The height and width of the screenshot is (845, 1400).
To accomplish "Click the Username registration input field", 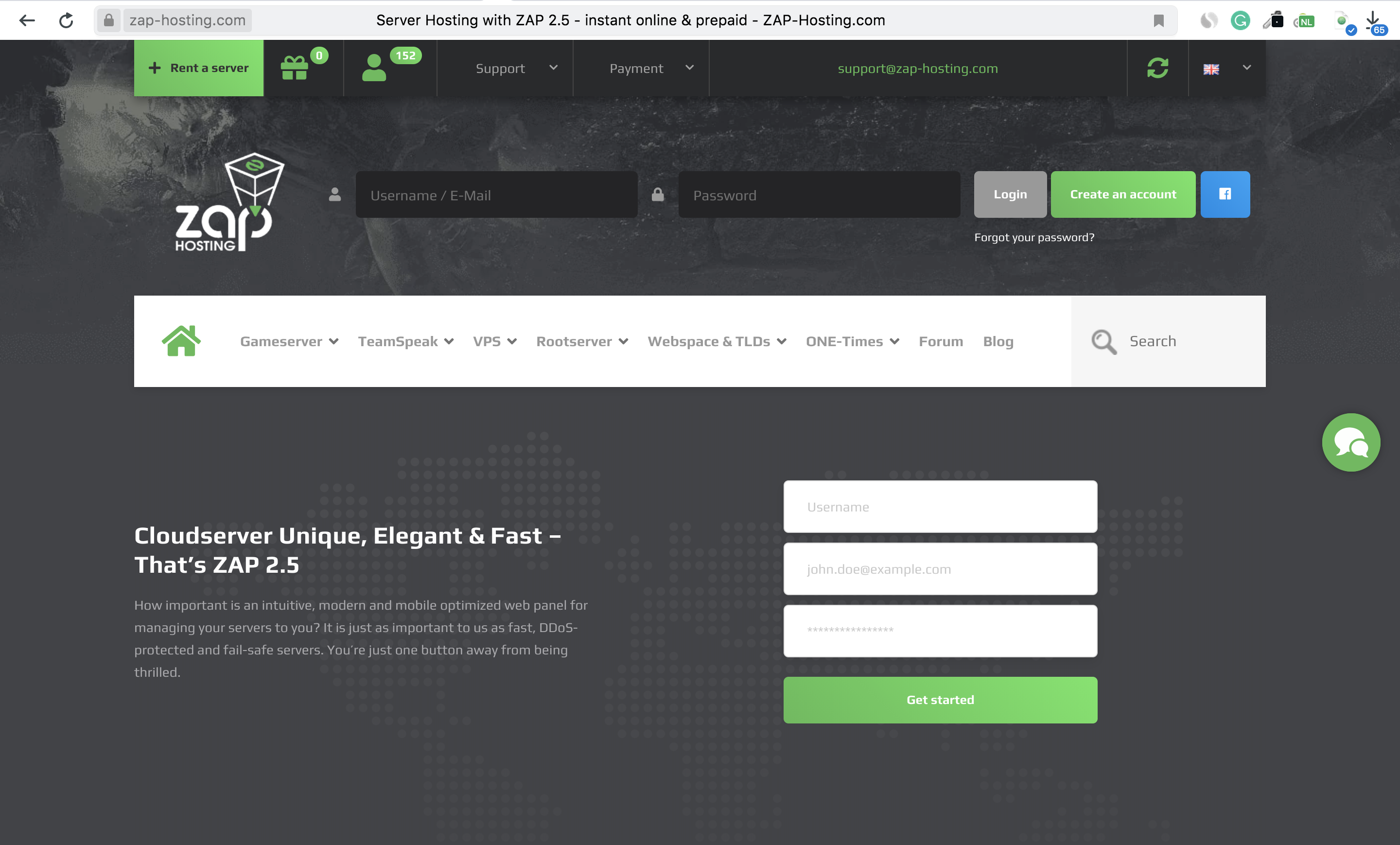I will (x=940, y=506).
